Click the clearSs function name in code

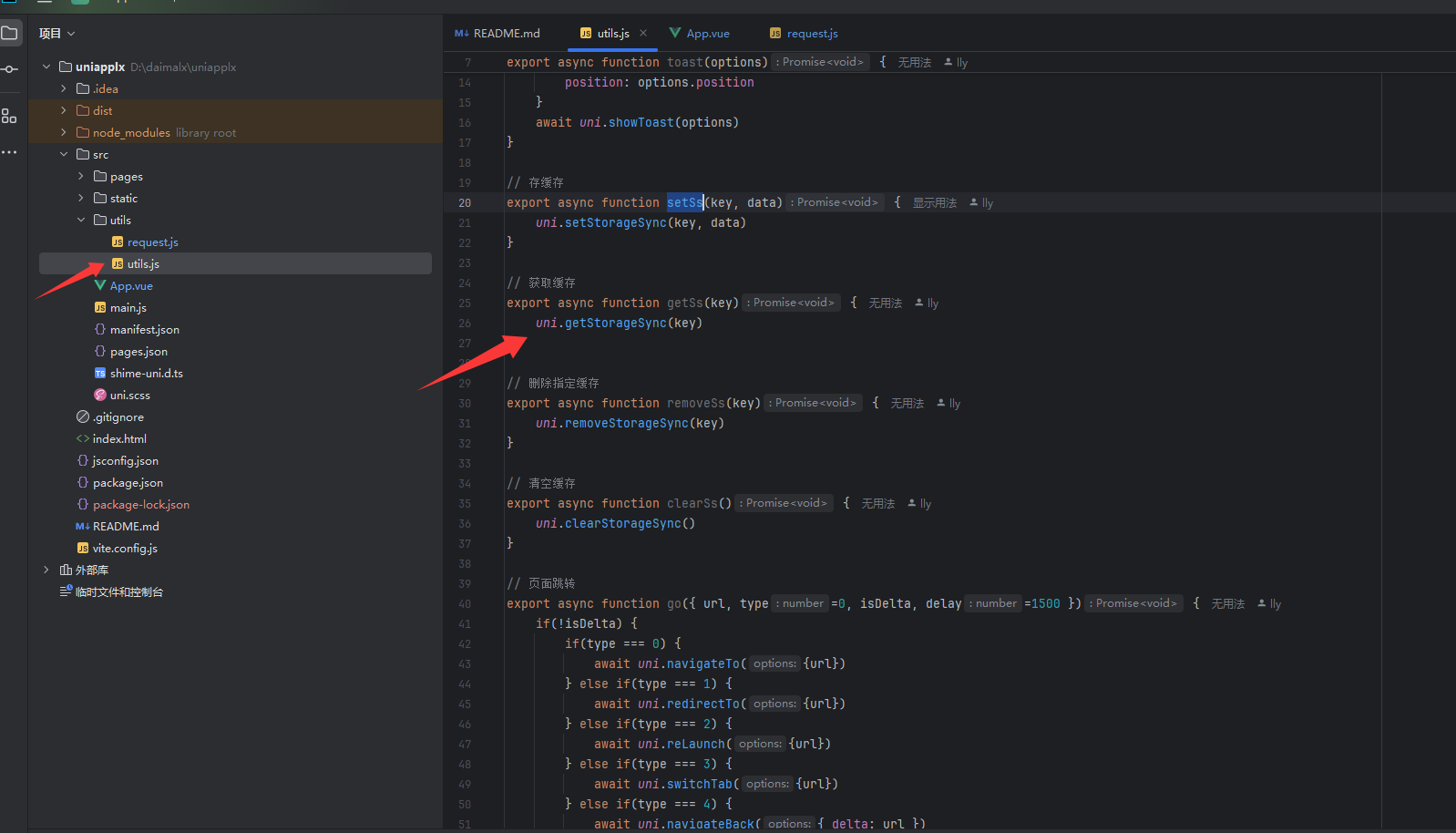pos(692,503)
